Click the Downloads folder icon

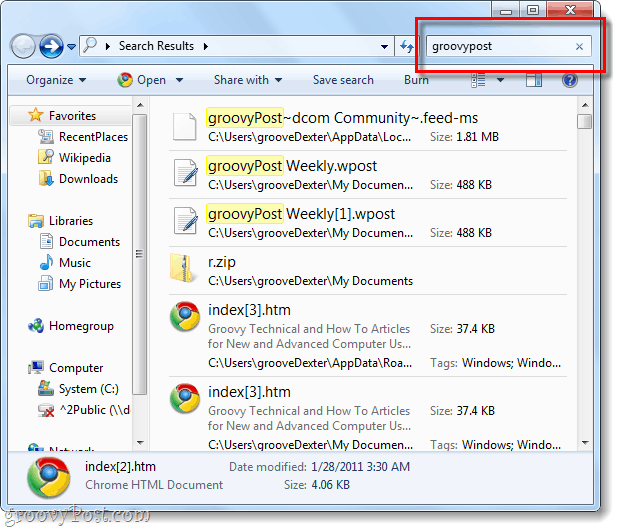pos(46,178)
